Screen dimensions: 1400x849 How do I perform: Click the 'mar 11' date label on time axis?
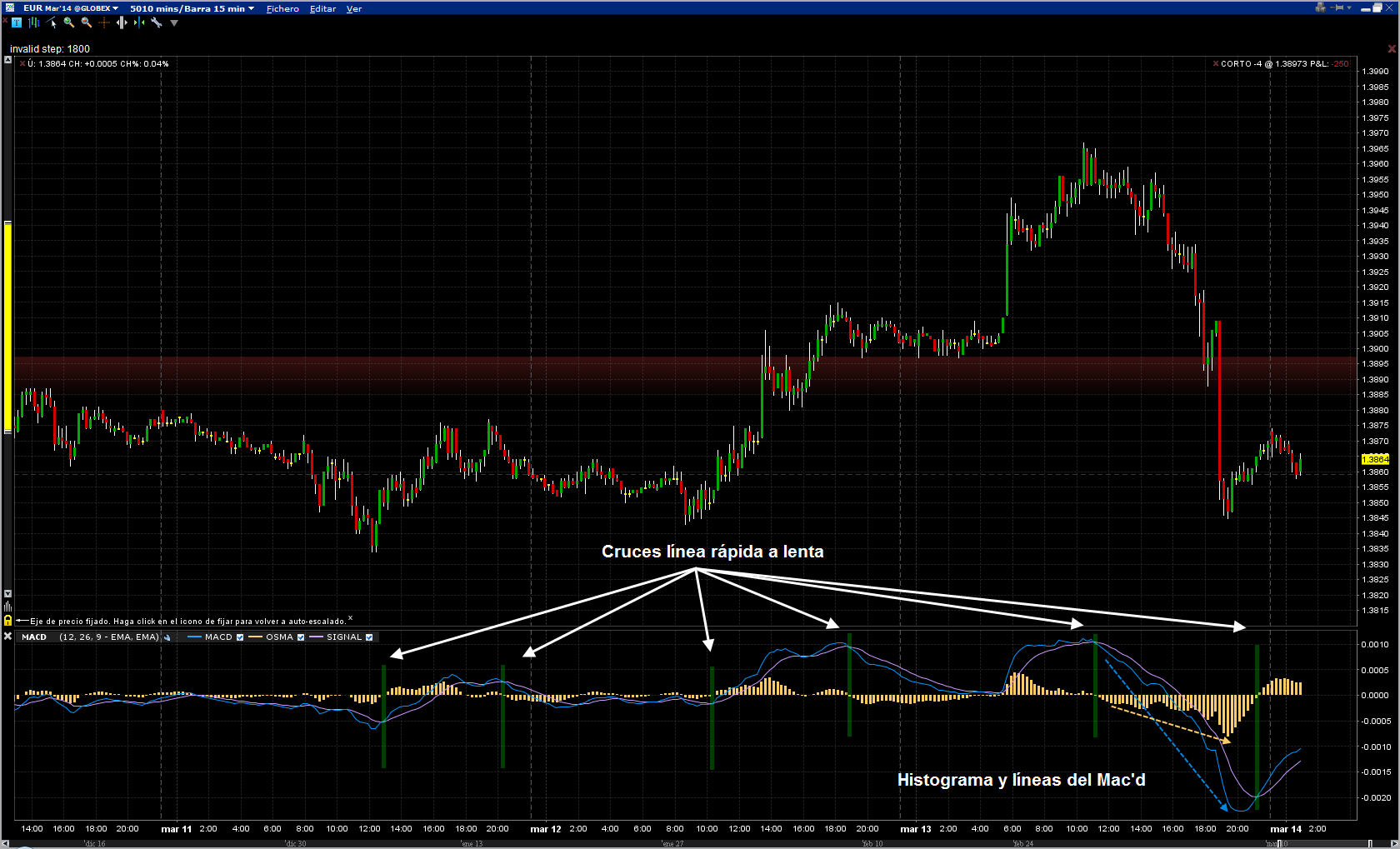point(176,829)
